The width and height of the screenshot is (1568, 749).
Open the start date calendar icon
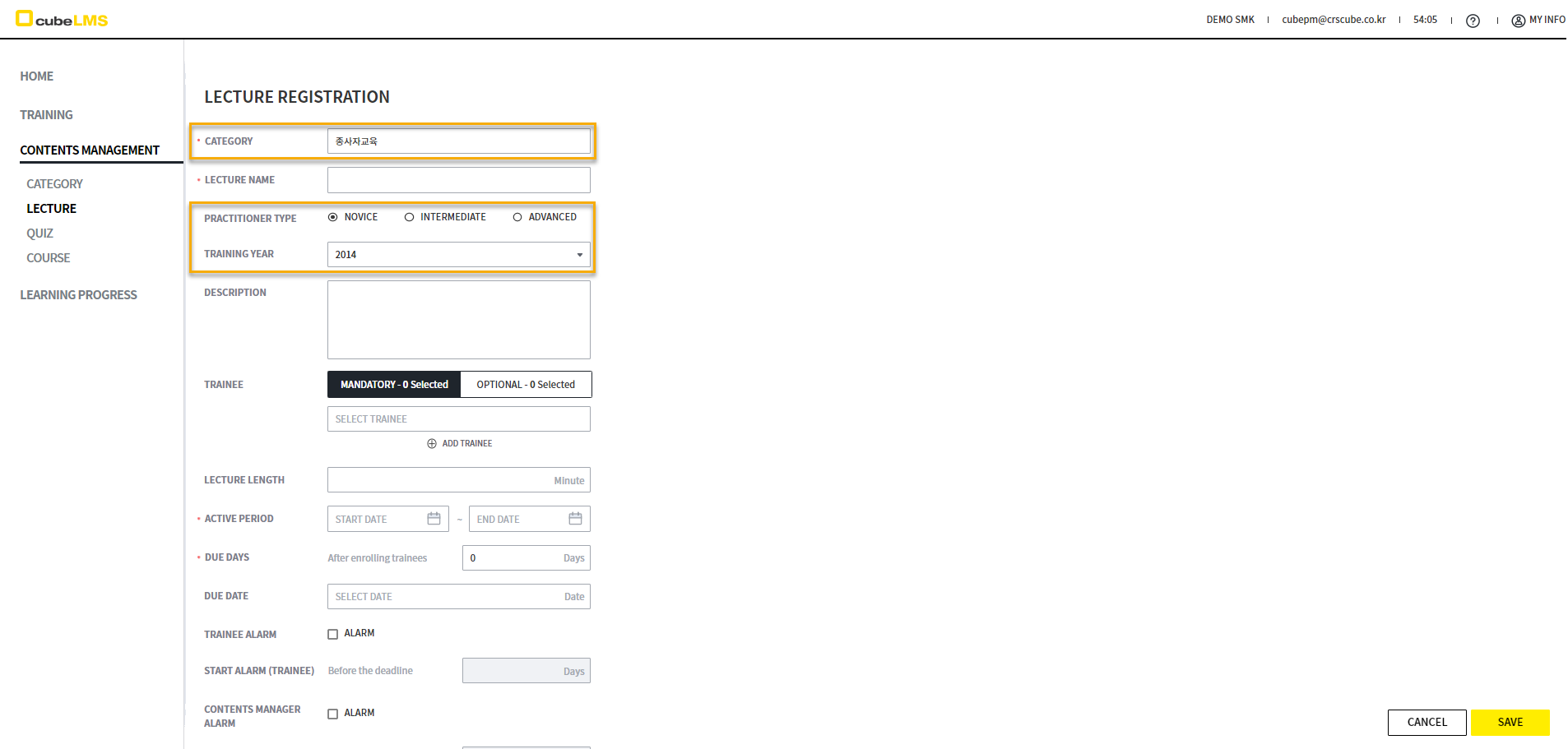pyautogui.click(x=434, y=519)
